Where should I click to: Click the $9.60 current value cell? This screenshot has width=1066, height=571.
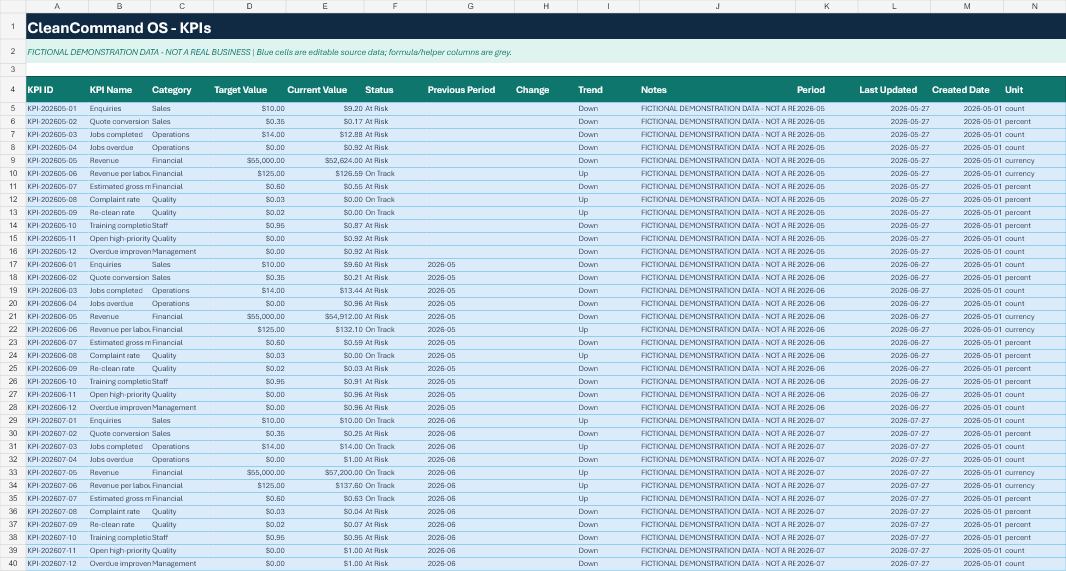[x=325, y=265]
